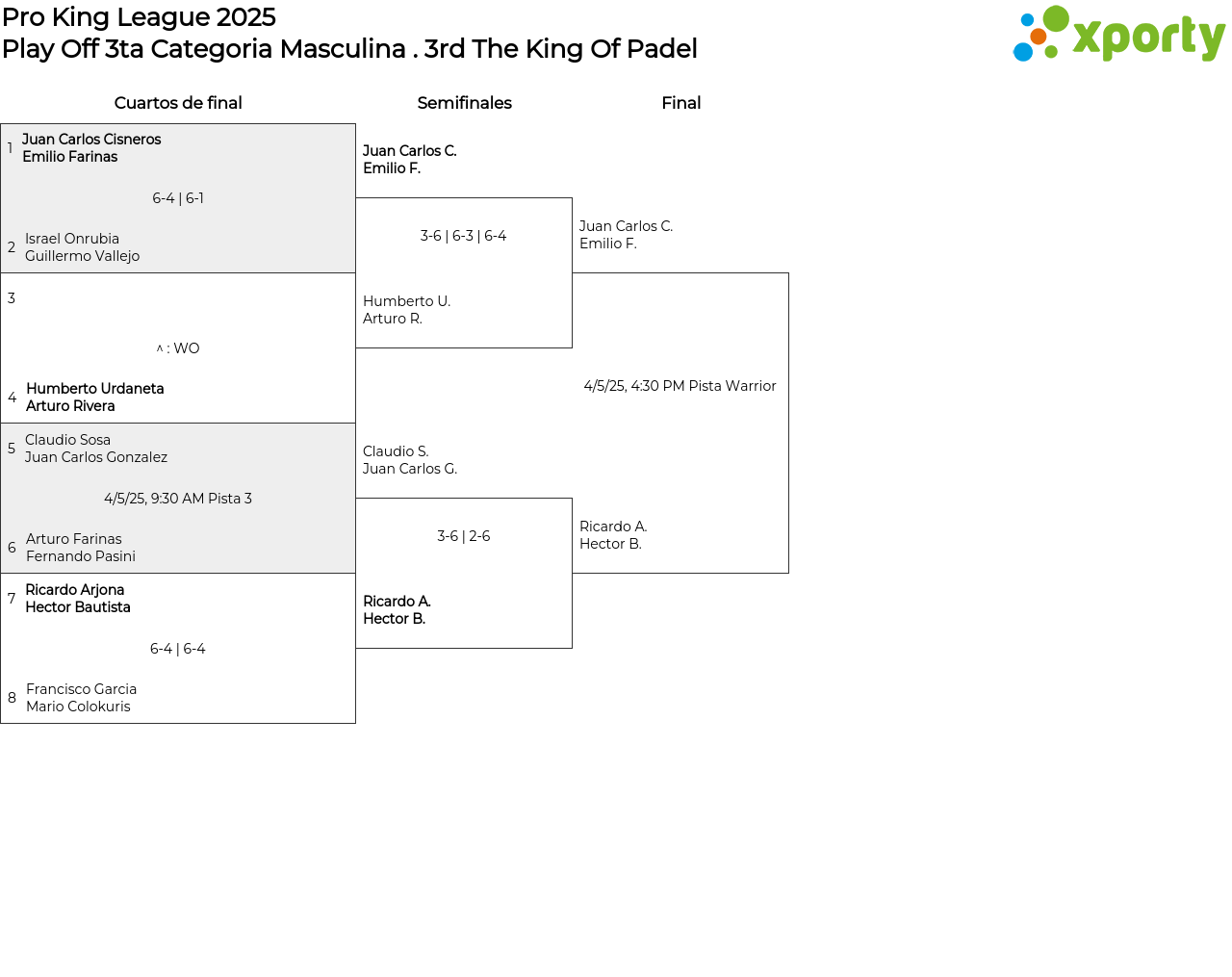Viewport: 1232px width, 977px height.
Task: Click the 3-6 | 2-6 semifinal score
Action: pyautogui.click(x=463, y=536)
